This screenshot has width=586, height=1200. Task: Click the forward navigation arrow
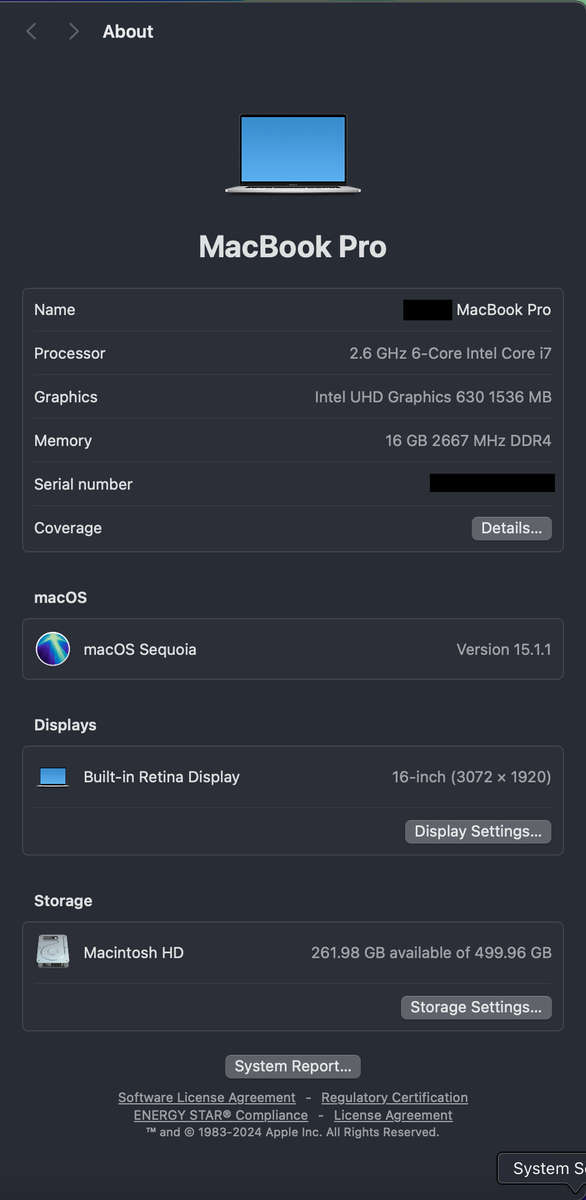point(73,31)
